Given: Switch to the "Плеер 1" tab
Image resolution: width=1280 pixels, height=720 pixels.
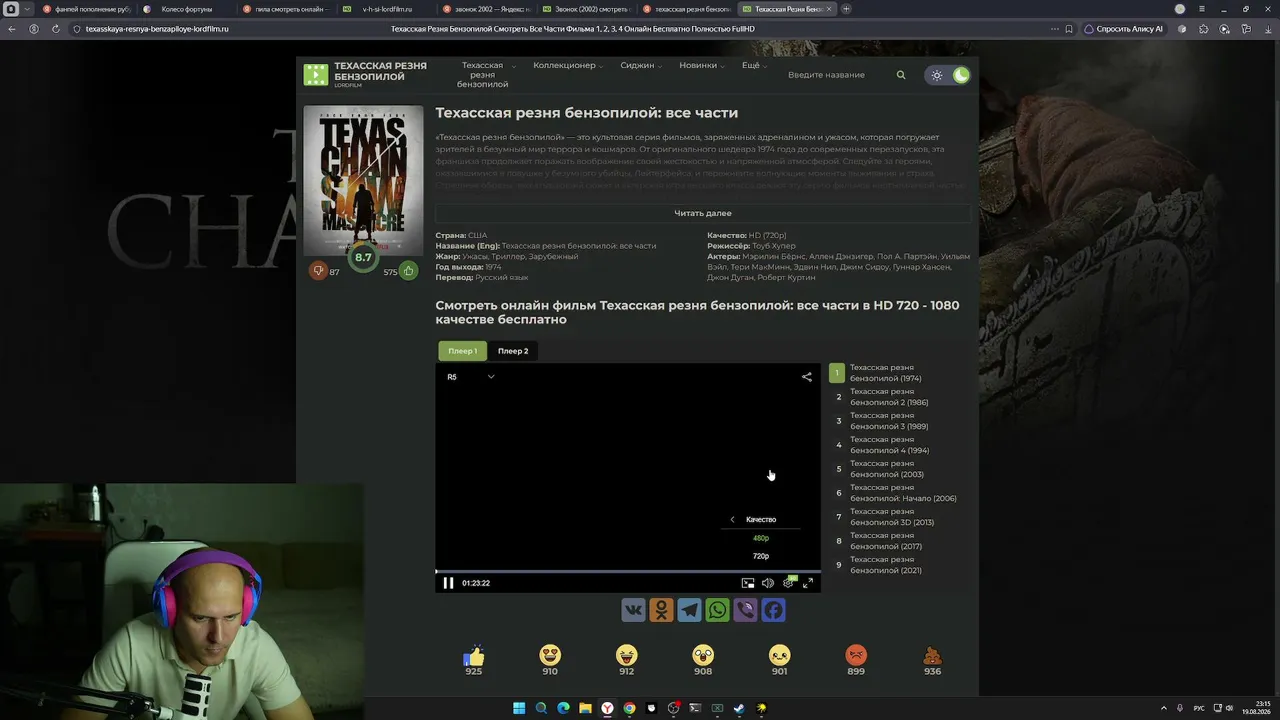Looking at the screenshot, I should [462, 351].
